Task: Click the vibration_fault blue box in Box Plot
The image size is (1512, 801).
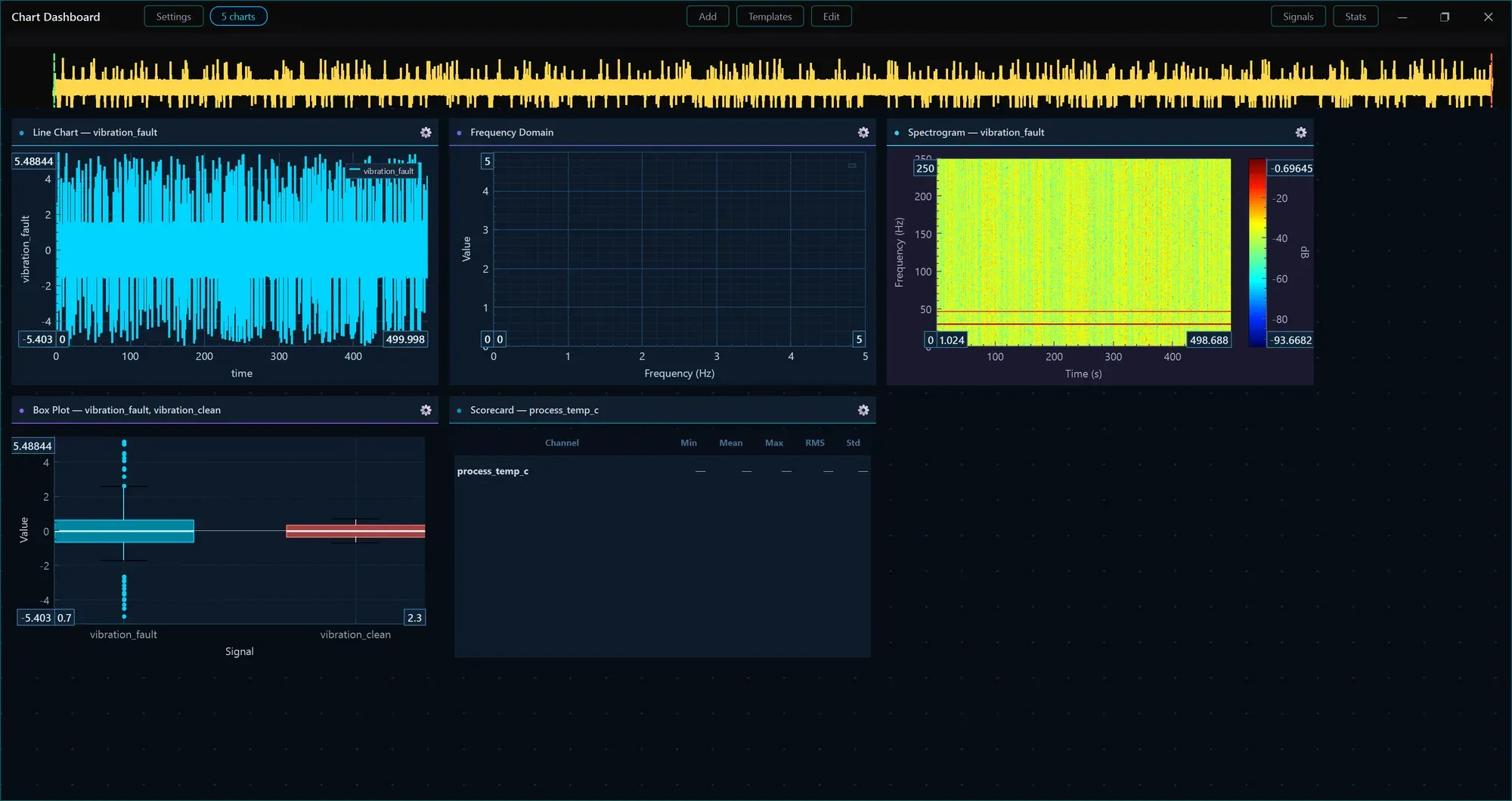Action: pos(125,531)
